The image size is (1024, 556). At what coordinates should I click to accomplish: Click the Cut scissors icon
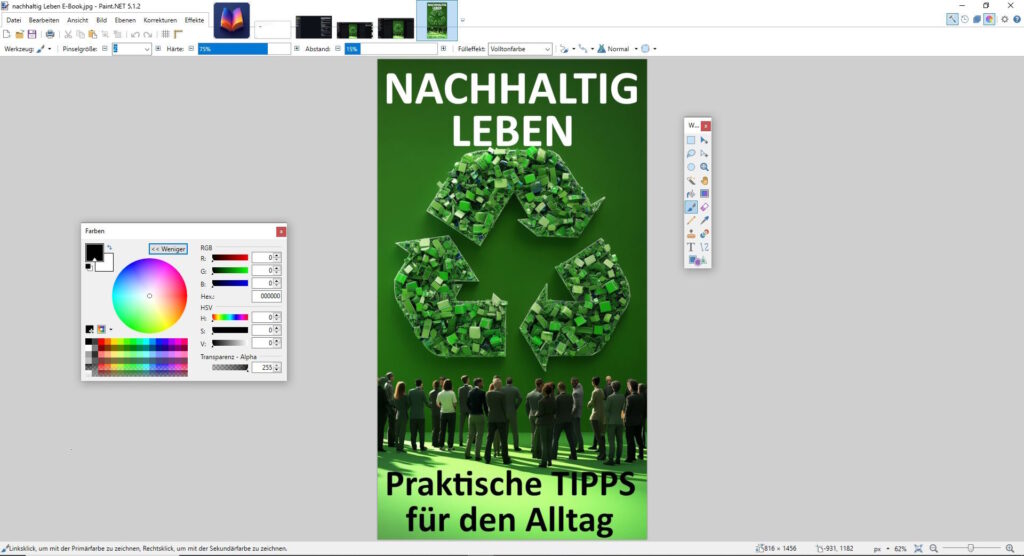68,34
